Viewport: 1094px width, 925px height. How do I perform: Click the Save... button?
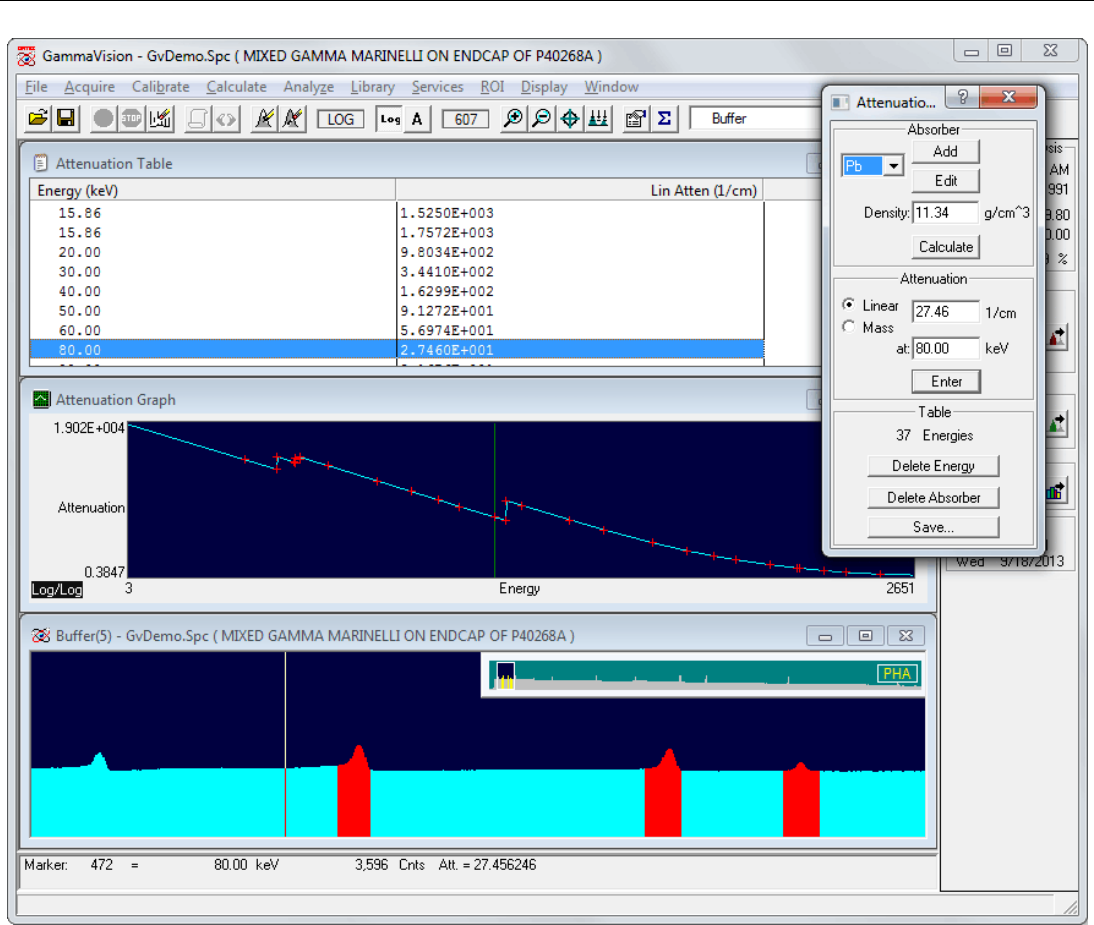pos(933,527)
